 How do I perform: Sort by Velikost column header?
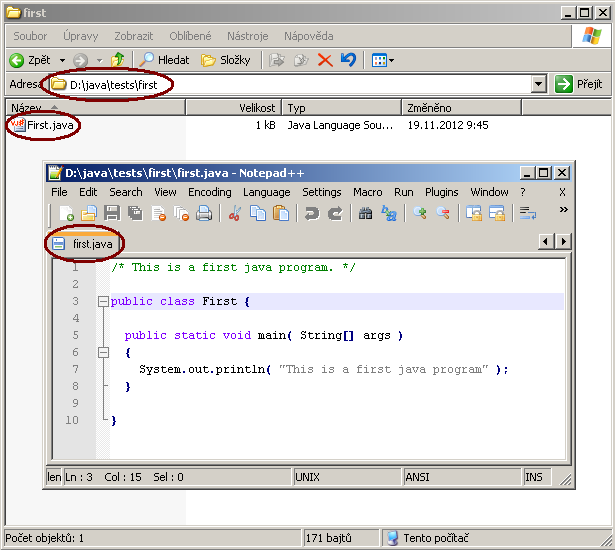point(233,107)
